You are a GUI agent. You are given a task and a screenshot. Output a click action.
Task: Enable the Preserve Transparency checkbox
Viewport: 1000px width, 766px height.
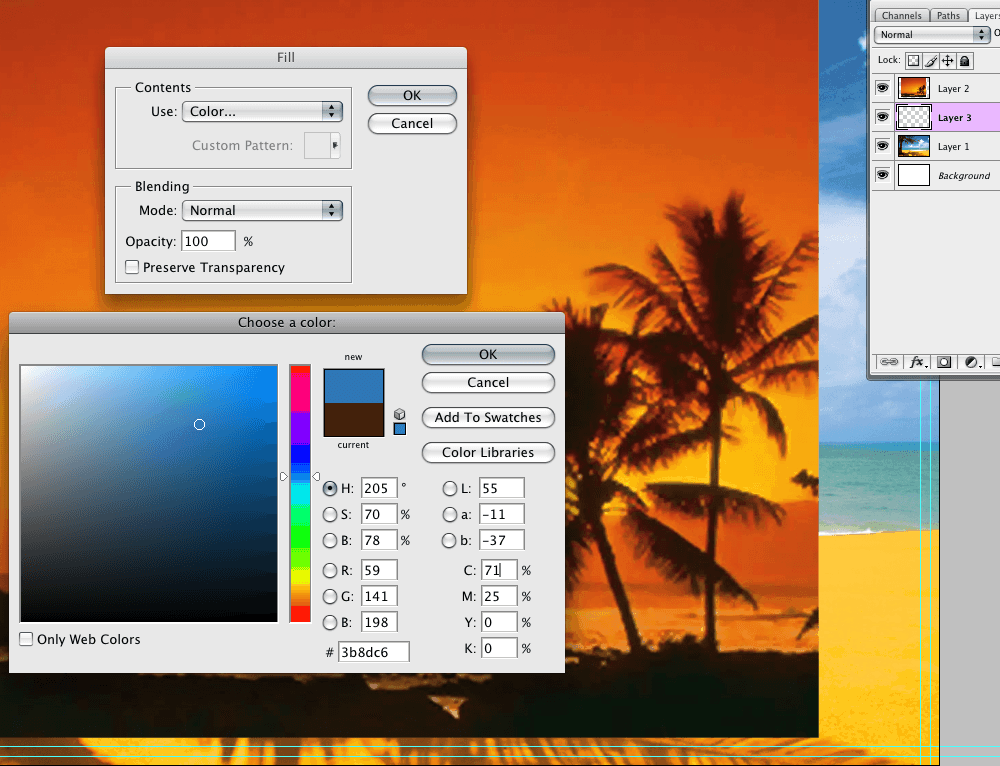(x=132, y=268)
